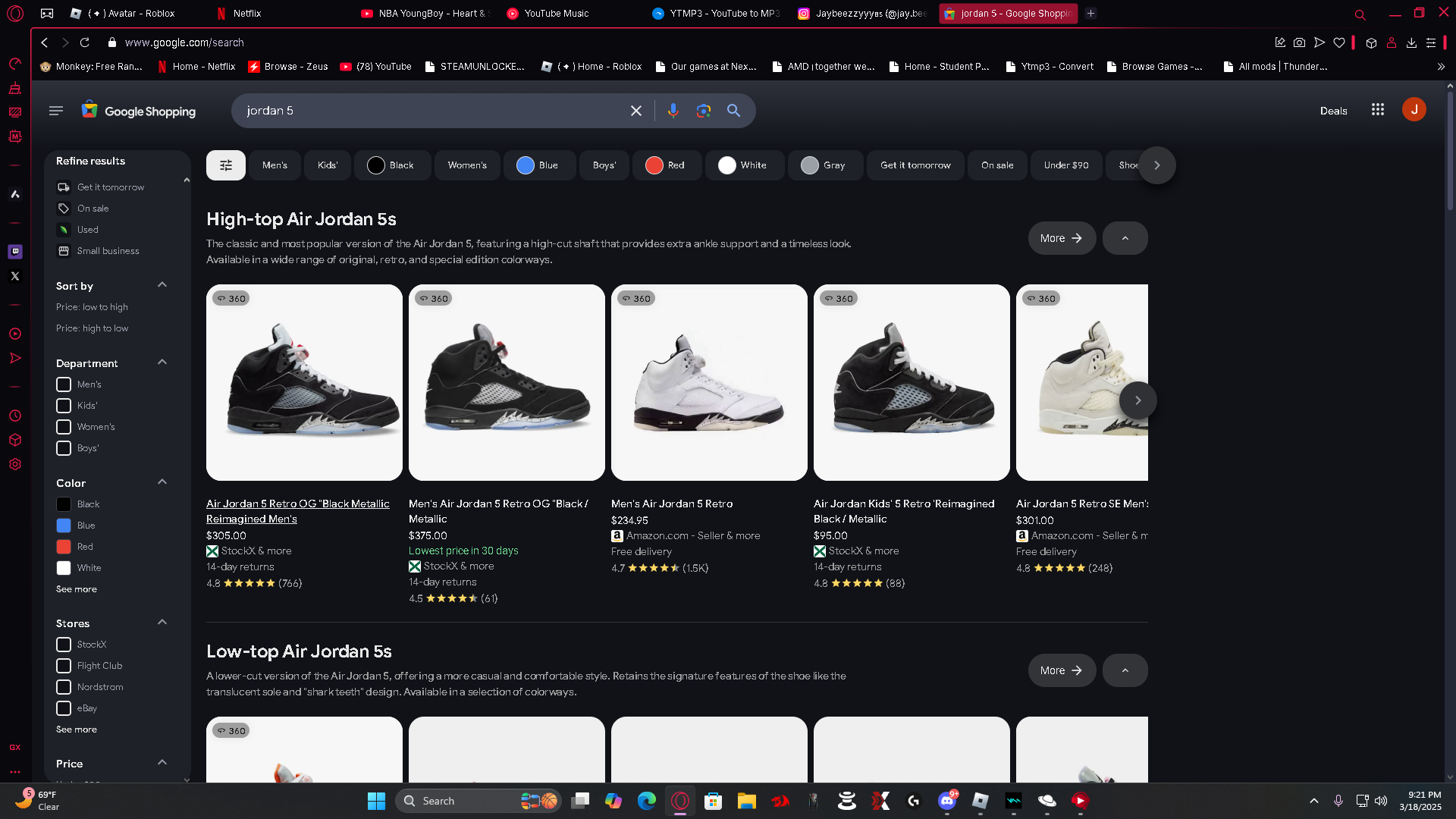
Task: Click More for Low-top Air Jordan 5s
Action: pos(1062,670)
